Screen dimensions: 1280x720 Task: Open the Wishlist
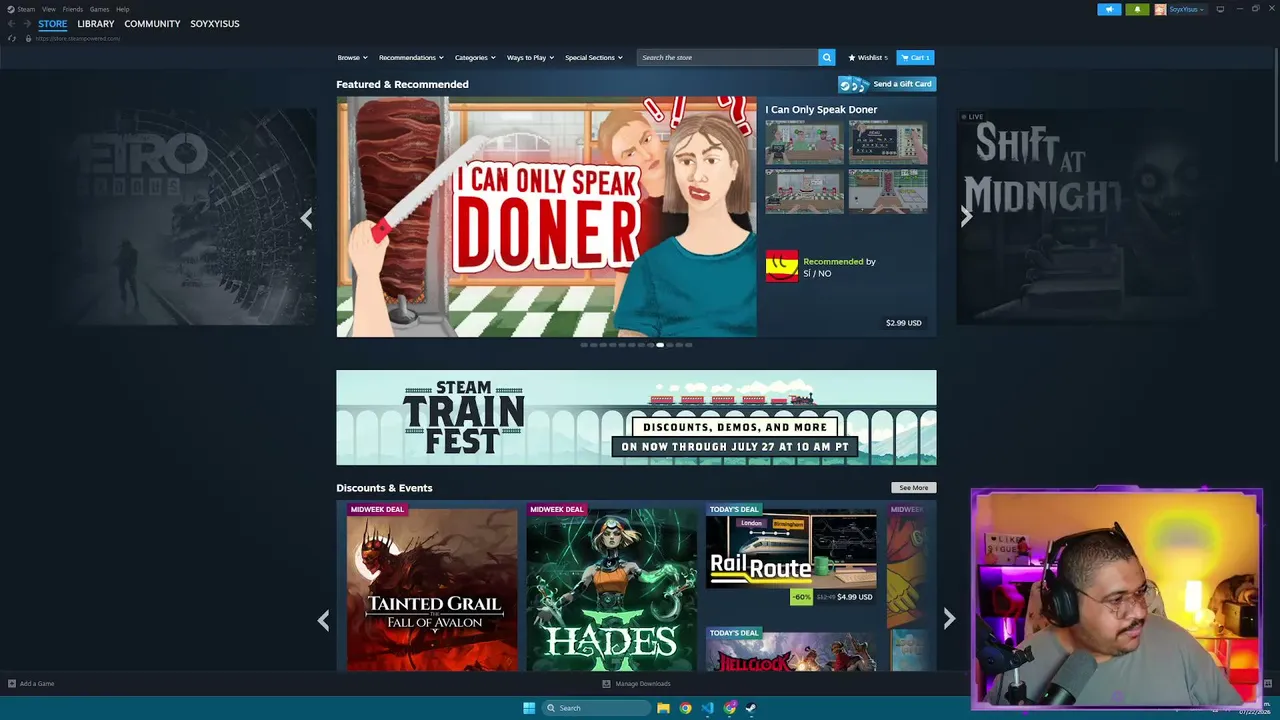click(x=868, y=58)
